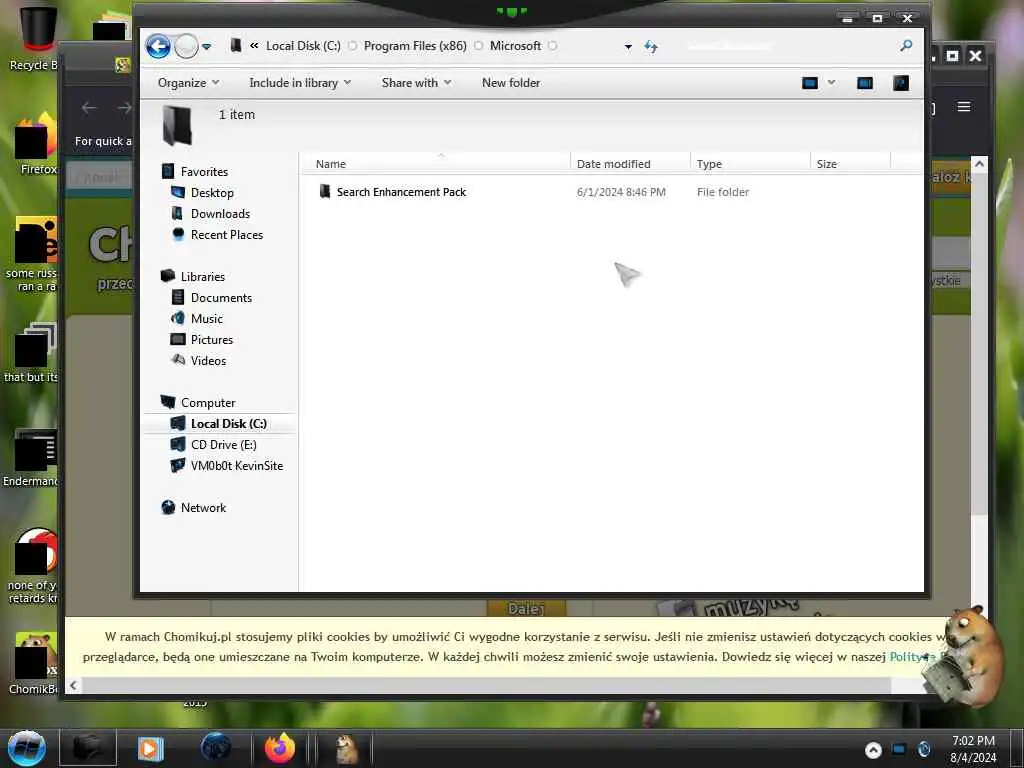Select Computer in the navigation pane

208,403
